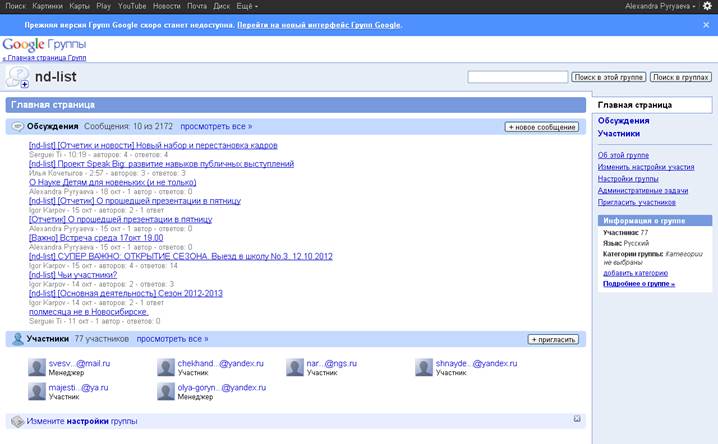The width and height of the screenshot is (718, 444).
Task: Expand the Ещё menu
Action: pyautogui.click(x=247, y=6)
